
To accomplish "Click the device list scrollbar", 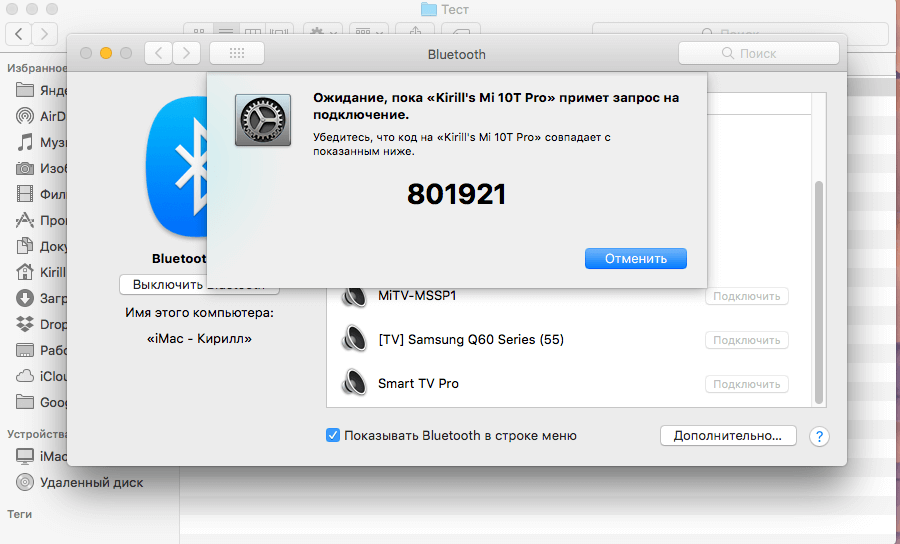I will (x=818, y=293).
